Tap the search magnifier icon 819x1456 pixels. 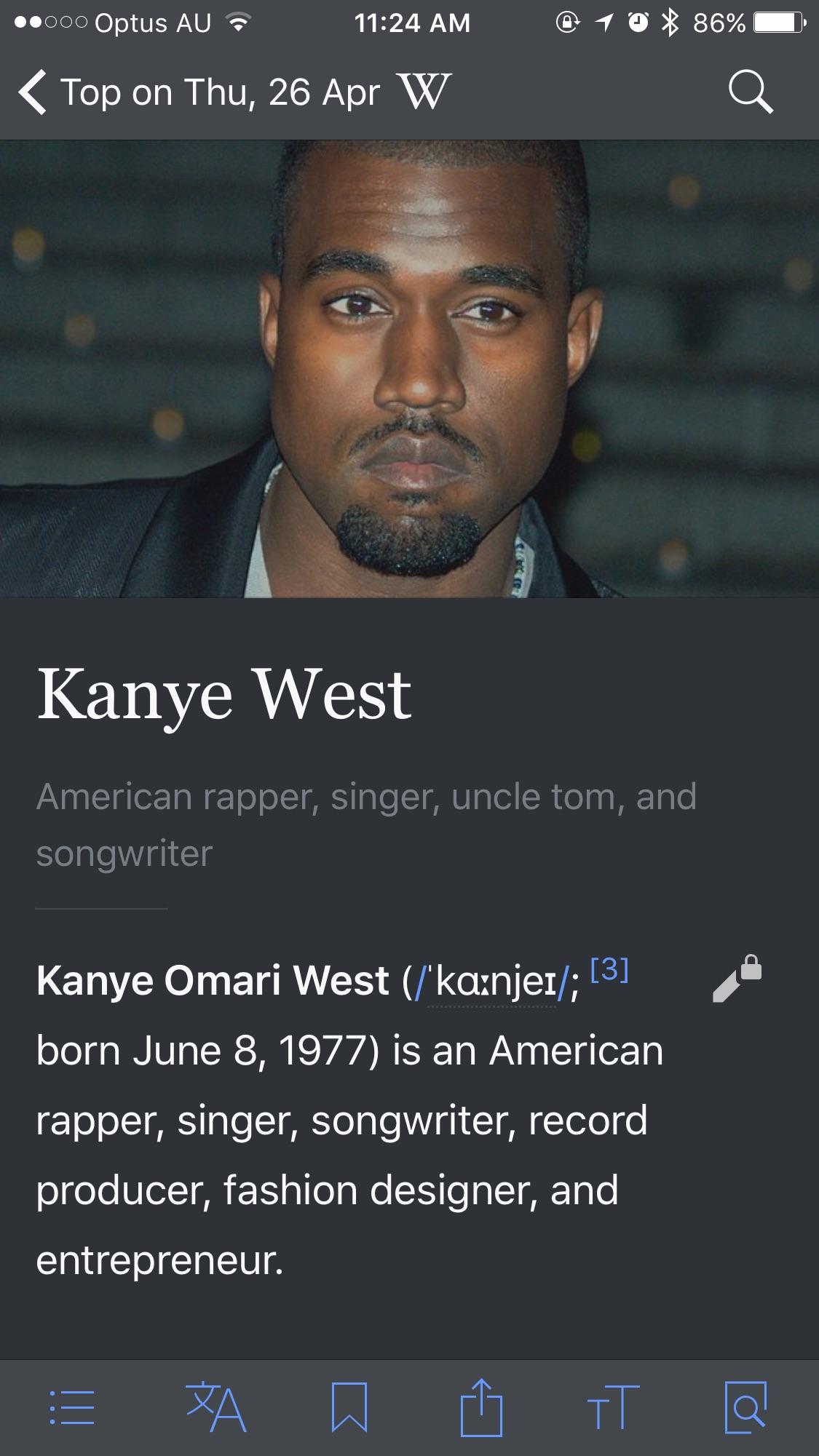click(x=750, y=92)
